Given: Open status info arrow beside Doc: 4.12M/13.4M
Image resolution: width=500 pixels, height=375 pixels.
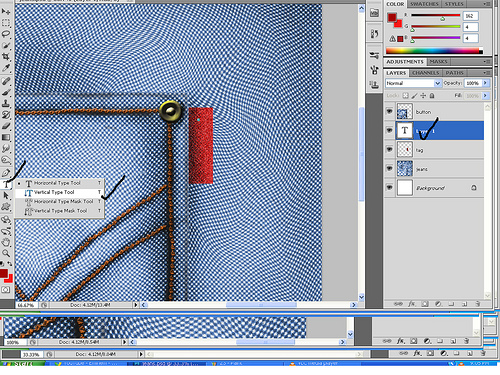Looking at the screenshot, I should [135, 305].
